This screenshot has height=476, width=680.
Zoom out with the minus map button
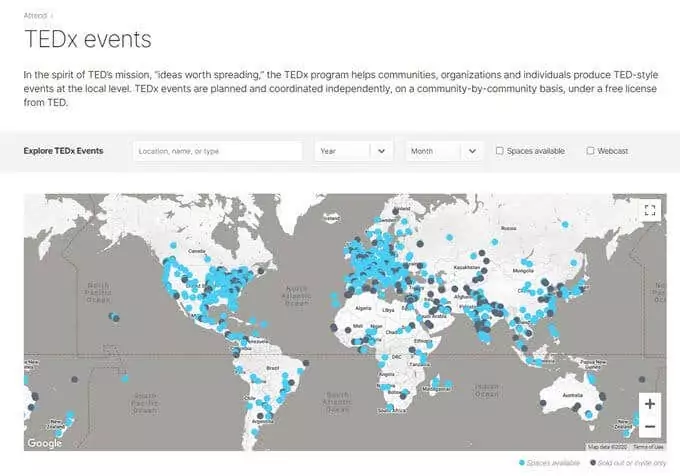(650, 426)
